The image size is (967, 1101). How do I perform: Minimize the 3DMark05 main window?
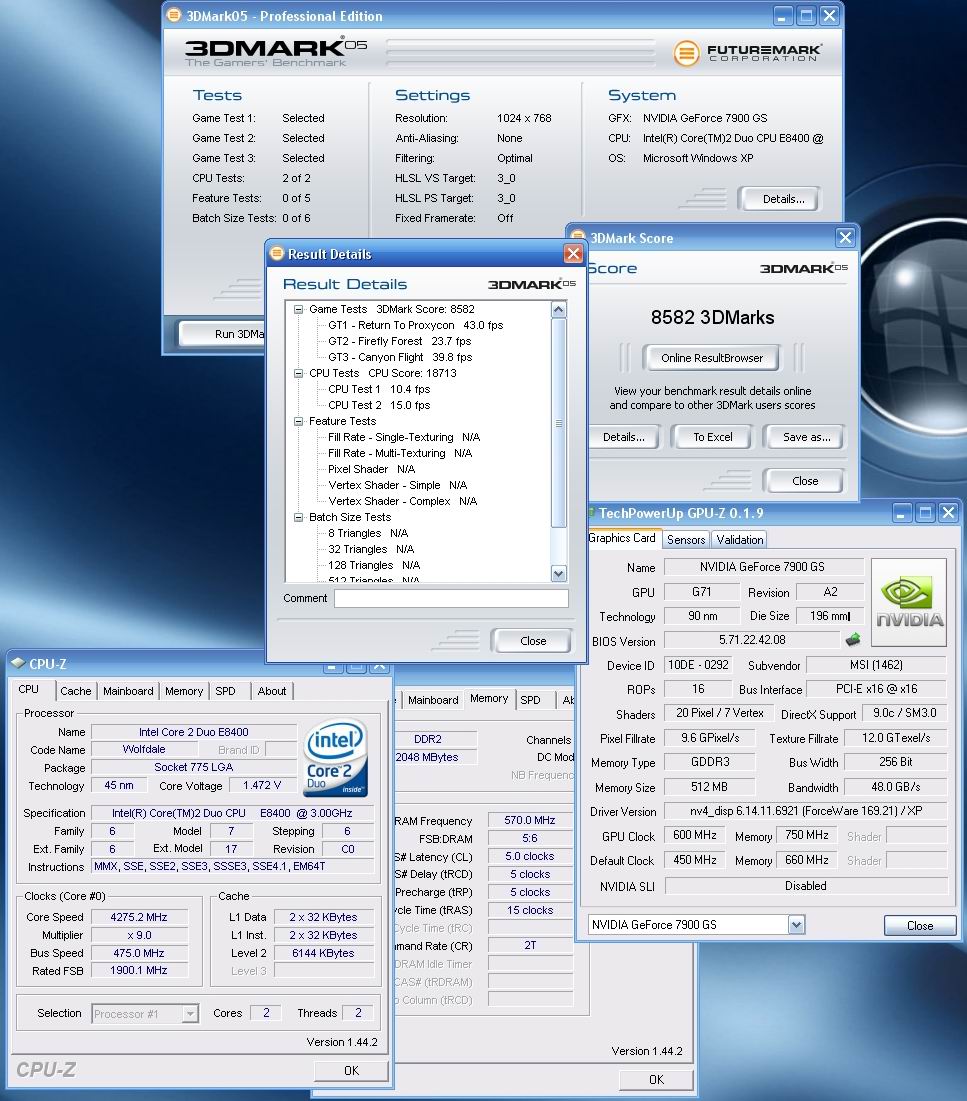click(x=783, y=15)
